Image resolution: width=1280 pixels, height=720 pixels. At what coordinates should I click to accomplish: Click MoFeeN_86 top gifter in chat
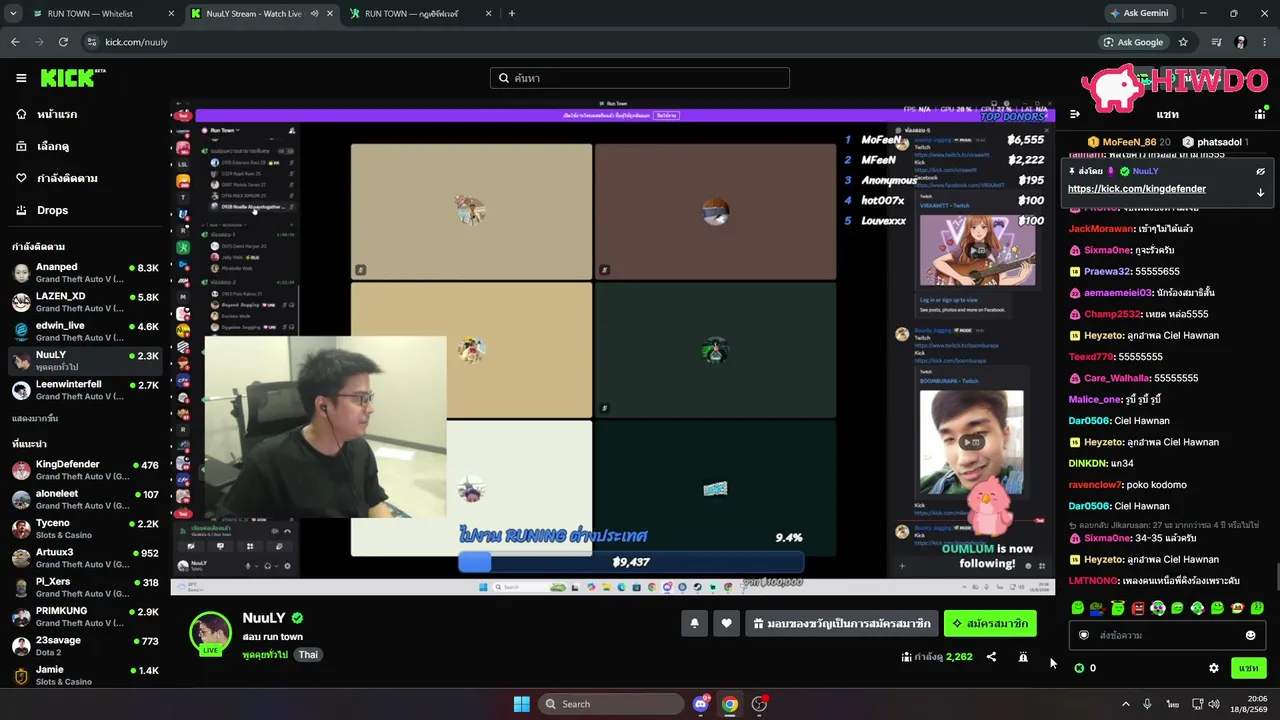(x=1130, y=142)
